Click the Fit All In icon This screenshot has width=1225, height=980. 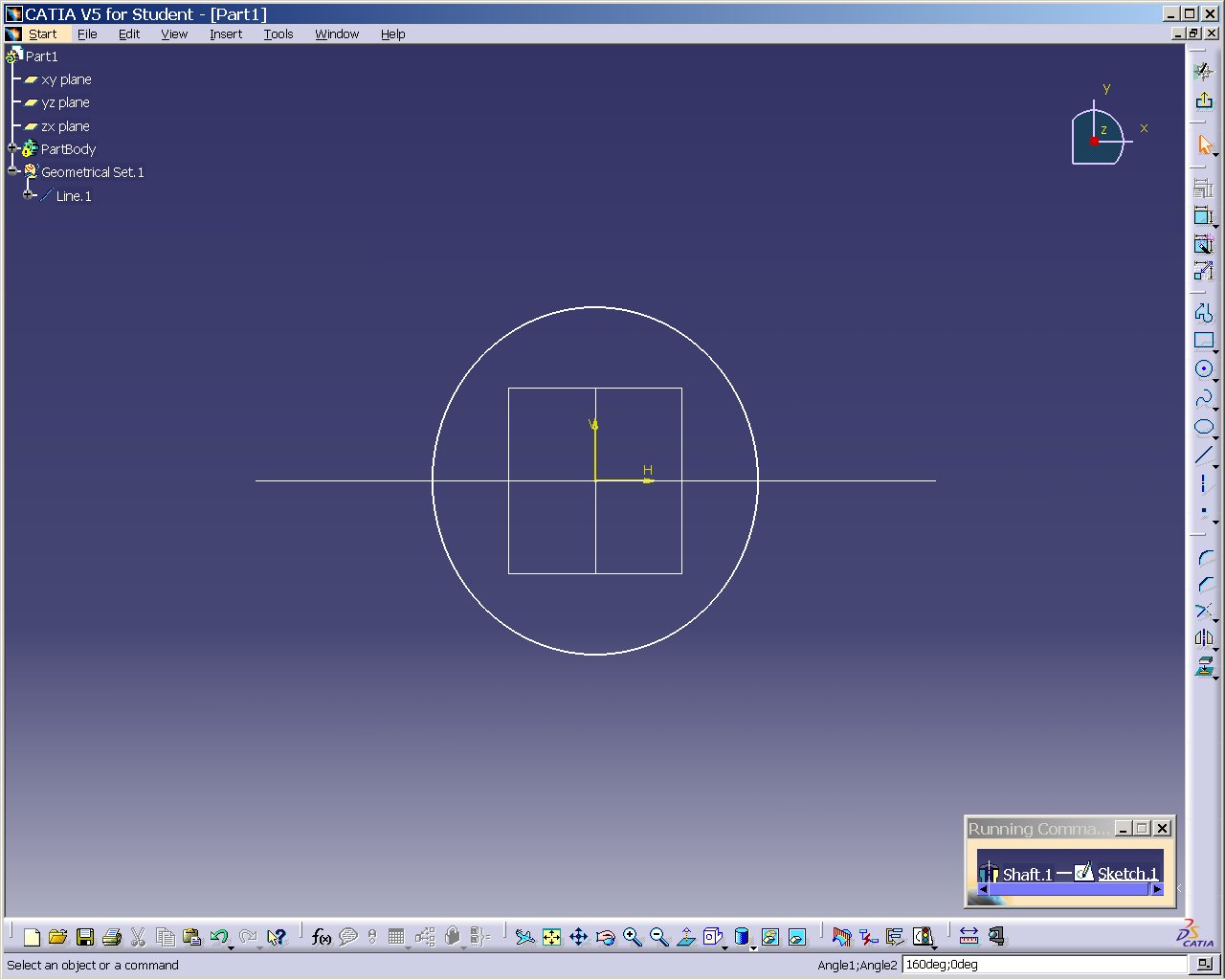[x=552, y=937]
